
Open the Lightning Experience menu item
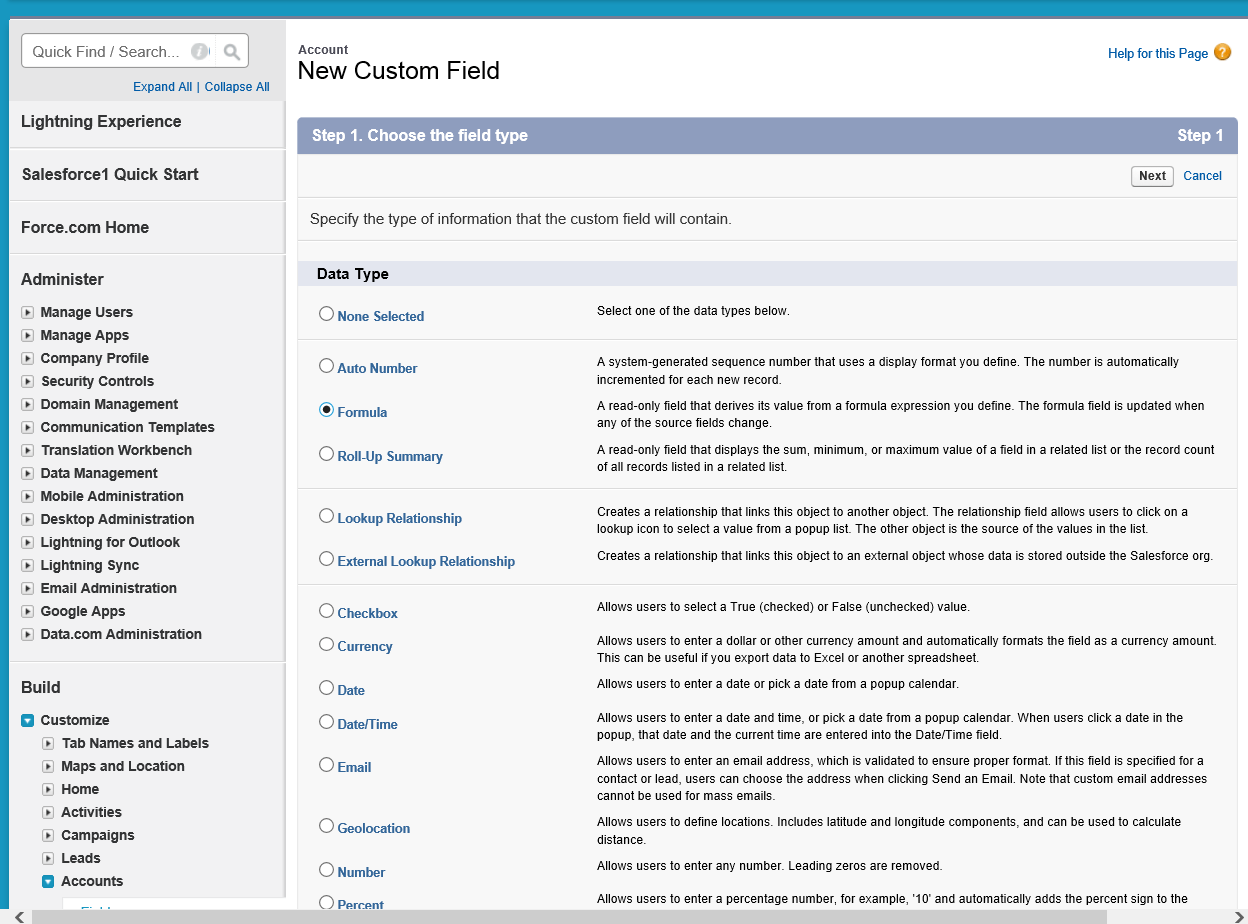click(x=101, y=121)
